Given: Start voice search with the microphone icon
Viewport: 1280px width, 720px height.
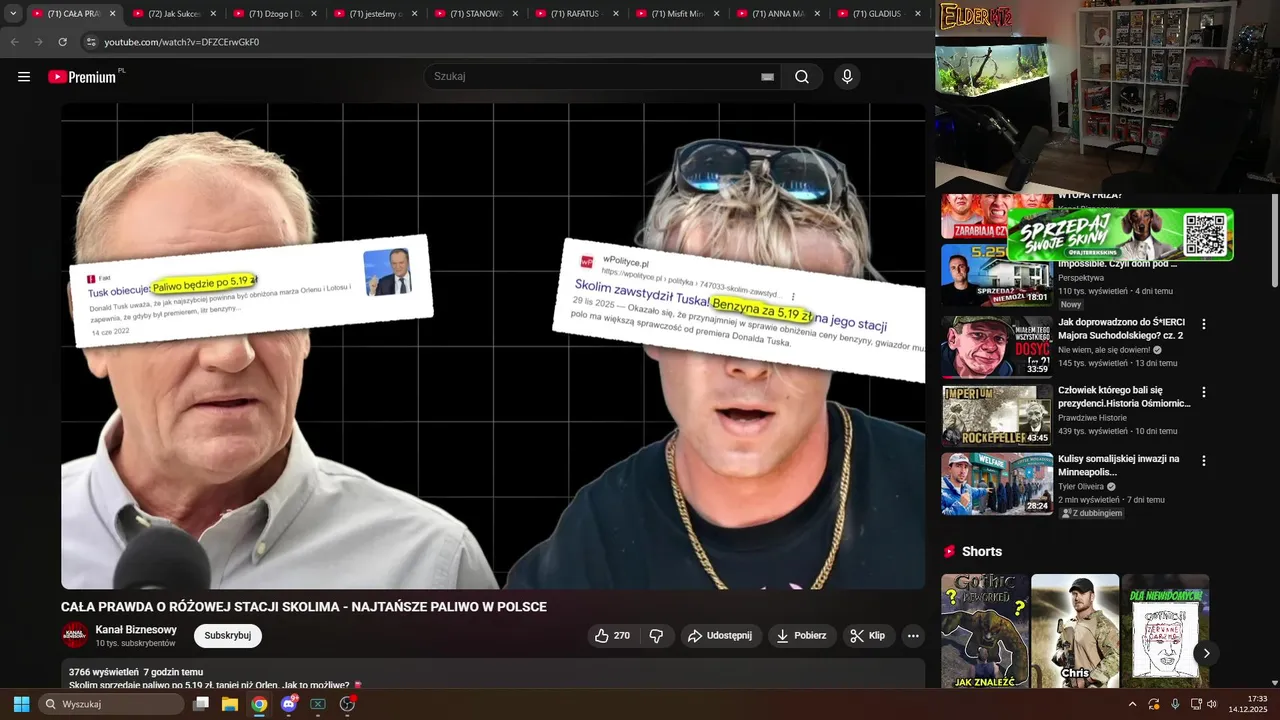Looking at the screenshot, I should pos(847,77).
